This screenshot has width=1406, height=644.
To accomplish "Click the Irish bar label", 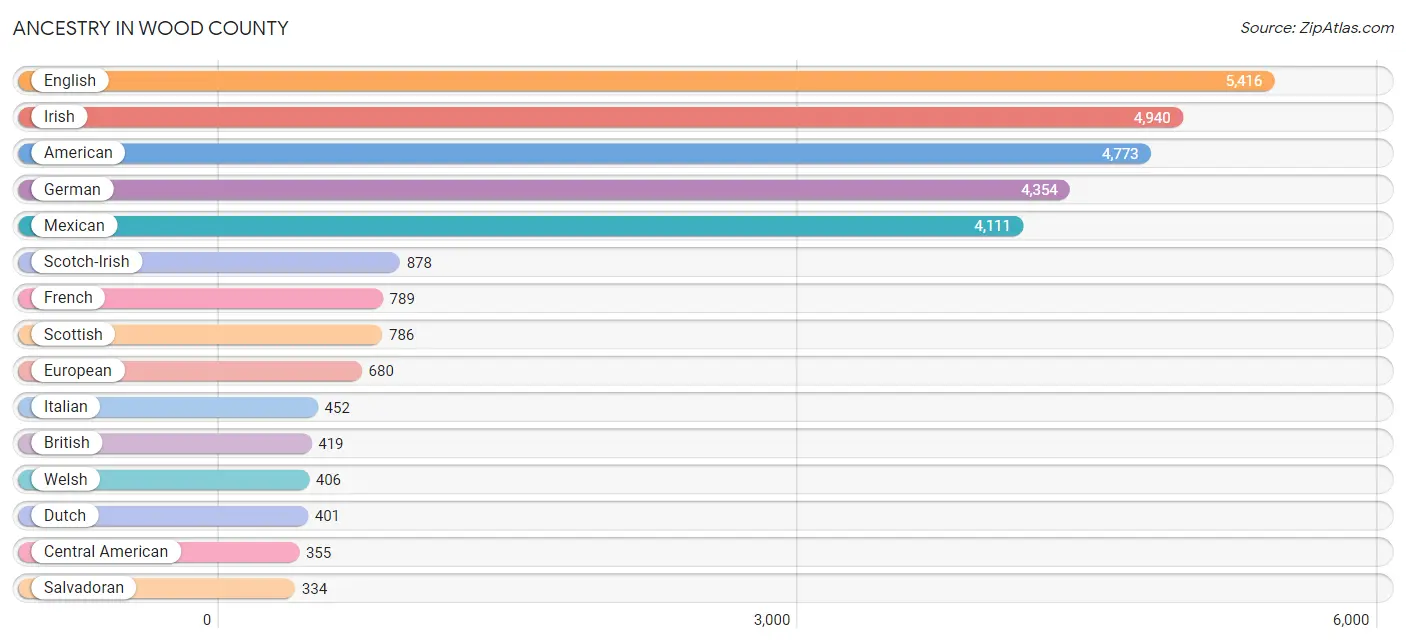I will coord(59,117).
